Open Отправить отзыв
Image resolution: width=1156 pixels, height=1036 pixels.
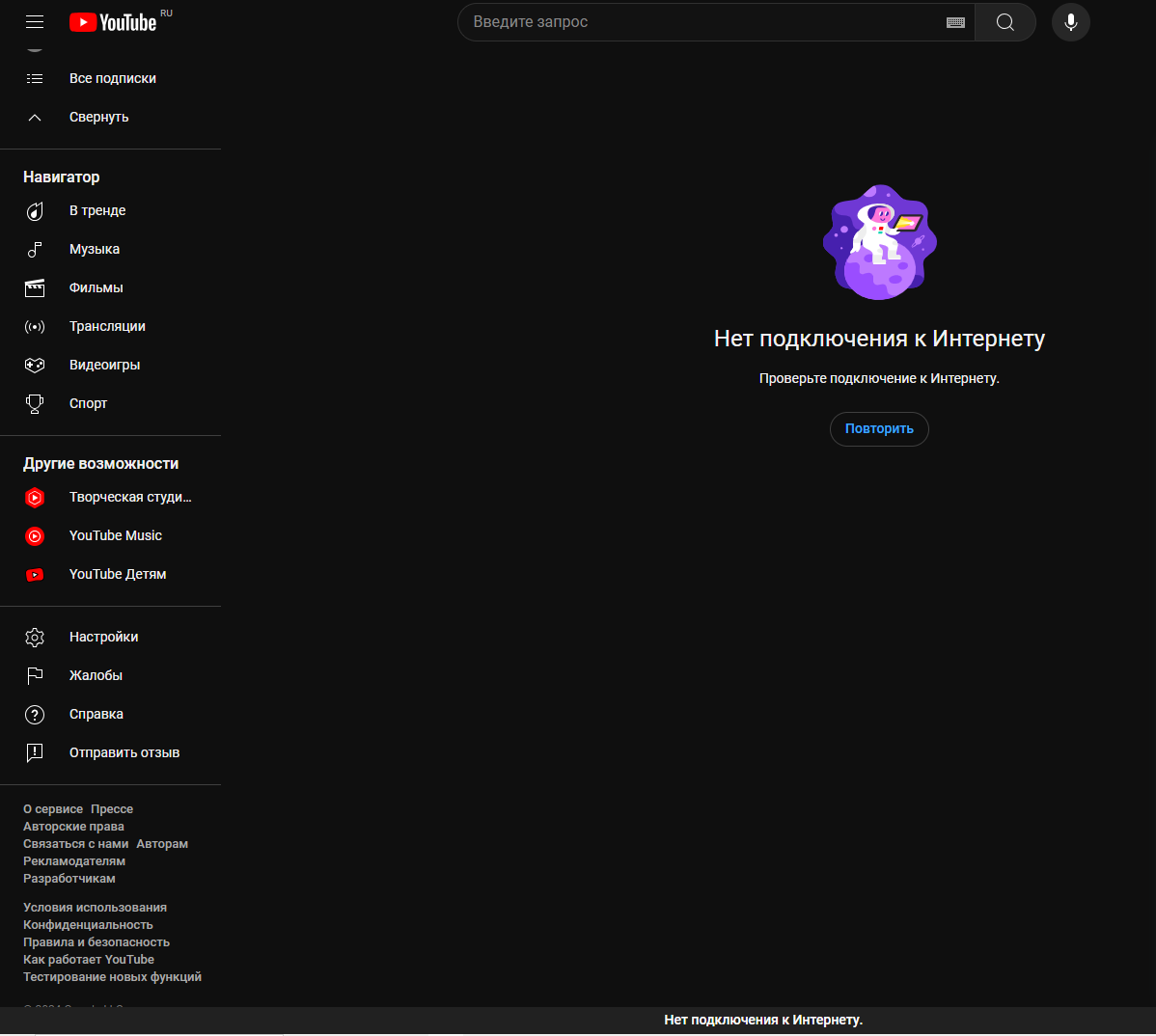[x=124, y=752]
